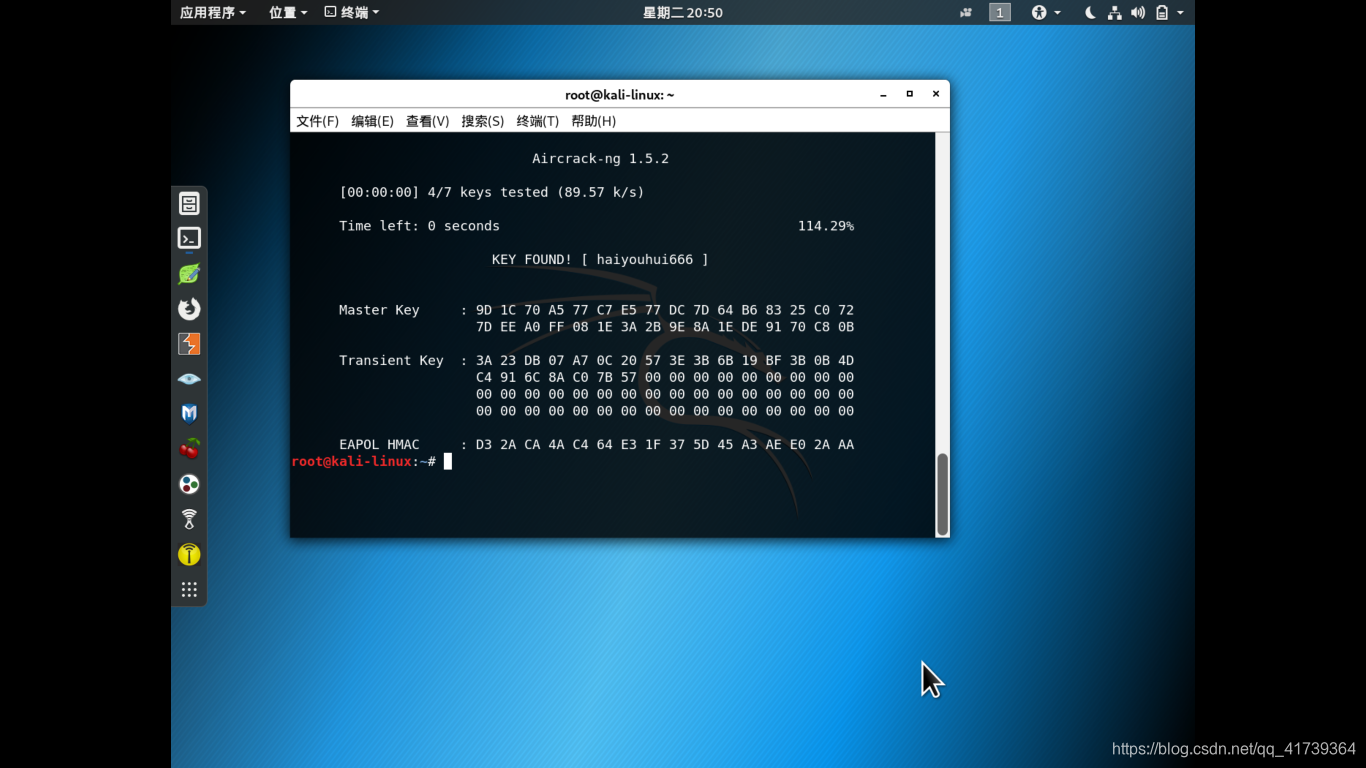Open the 帮助(H) menu
The width and height of the screenshot is (1366, 768).
pos(593,121)
